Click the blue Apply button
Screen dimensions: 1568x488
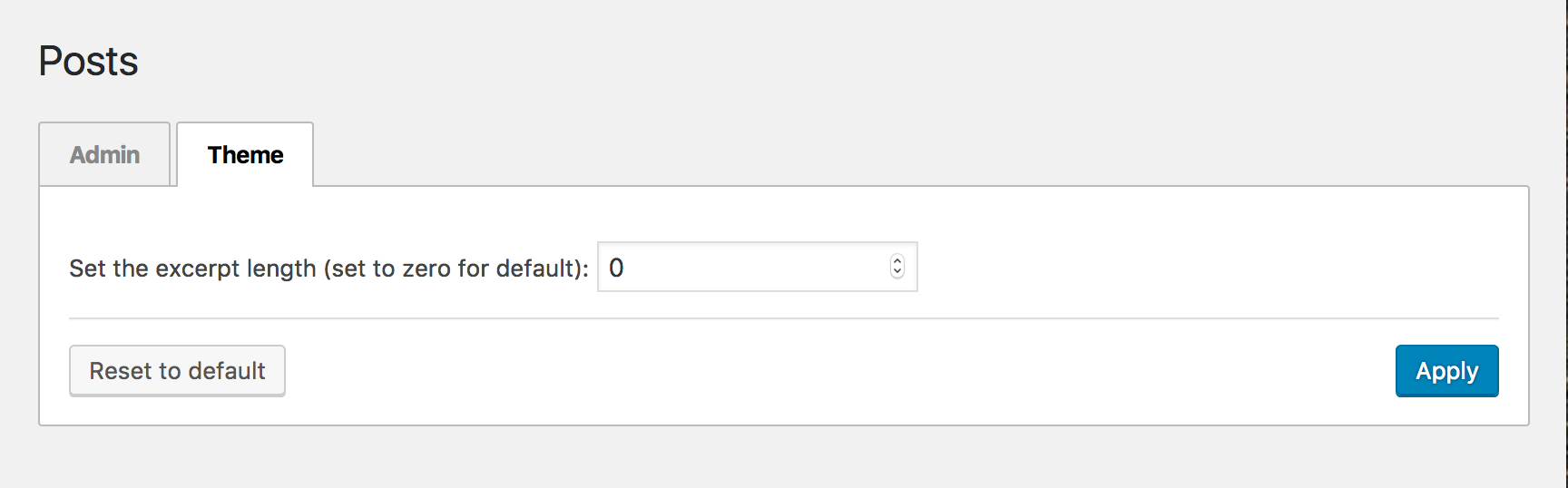(x=1446, y=371)
